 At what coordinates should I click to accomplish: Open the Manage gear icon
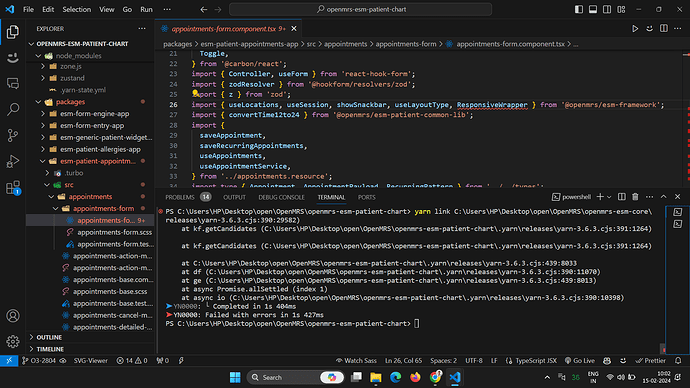tap(13, 341)
